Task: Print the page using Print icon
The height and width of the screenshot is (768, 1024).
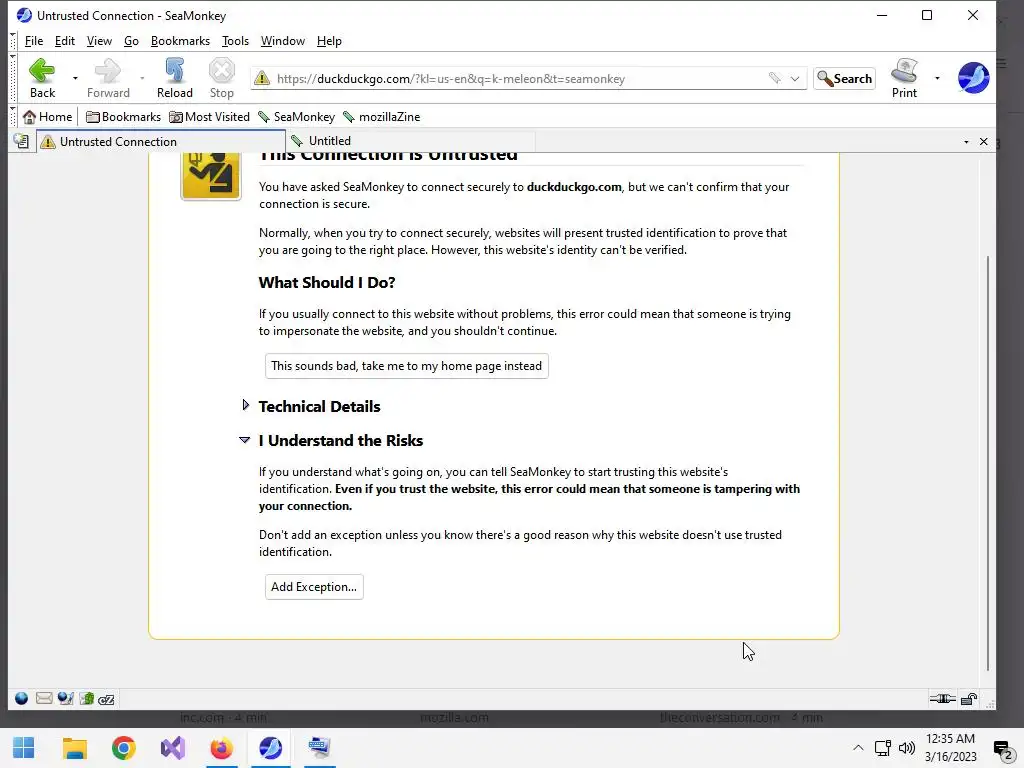Action: (x=904, y=78)
